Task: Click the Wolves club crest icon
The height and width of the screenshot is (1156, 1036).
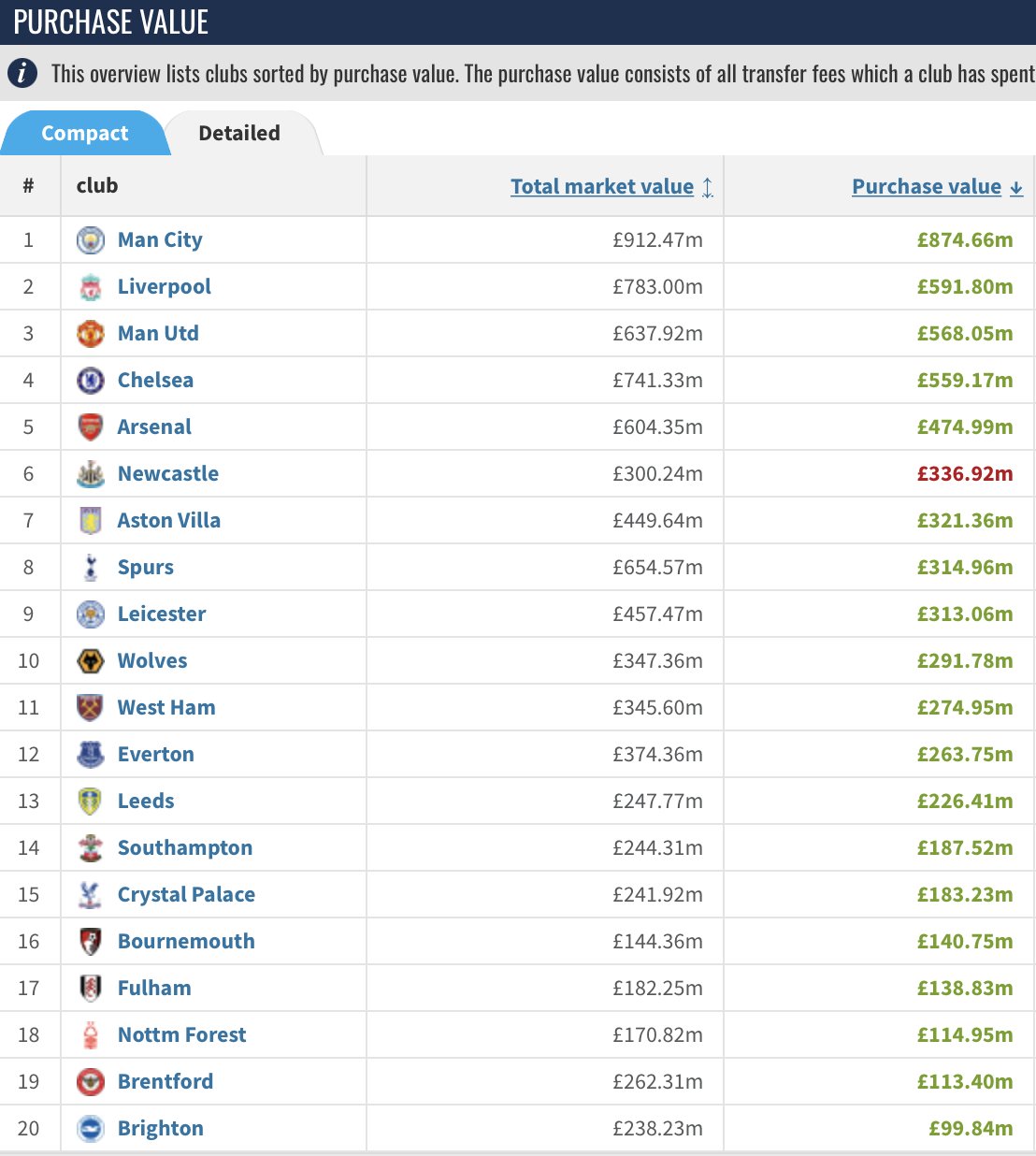Action: pos(90,661)
